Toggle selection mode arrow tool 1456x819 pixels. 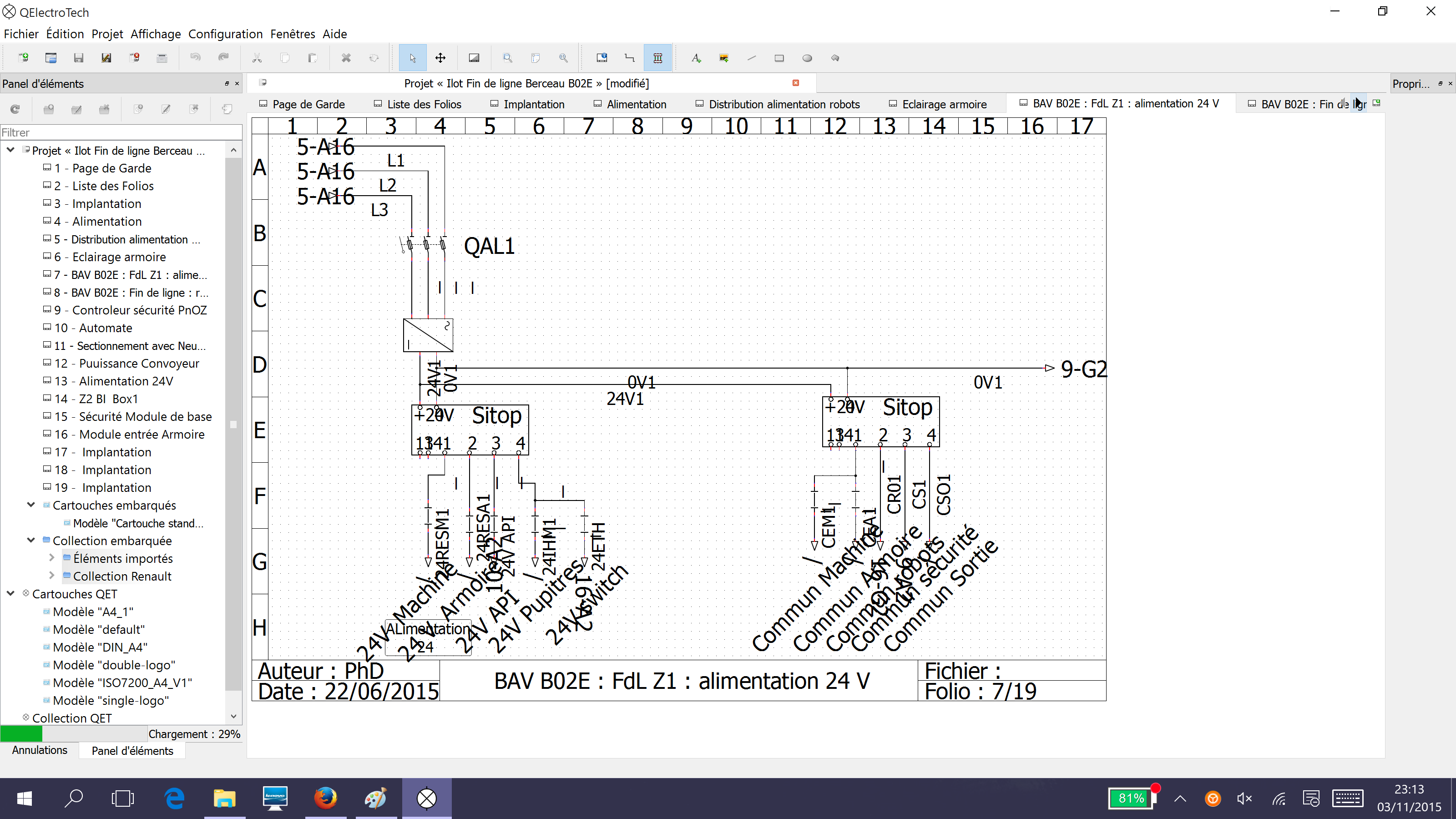(x=413, y=58)
